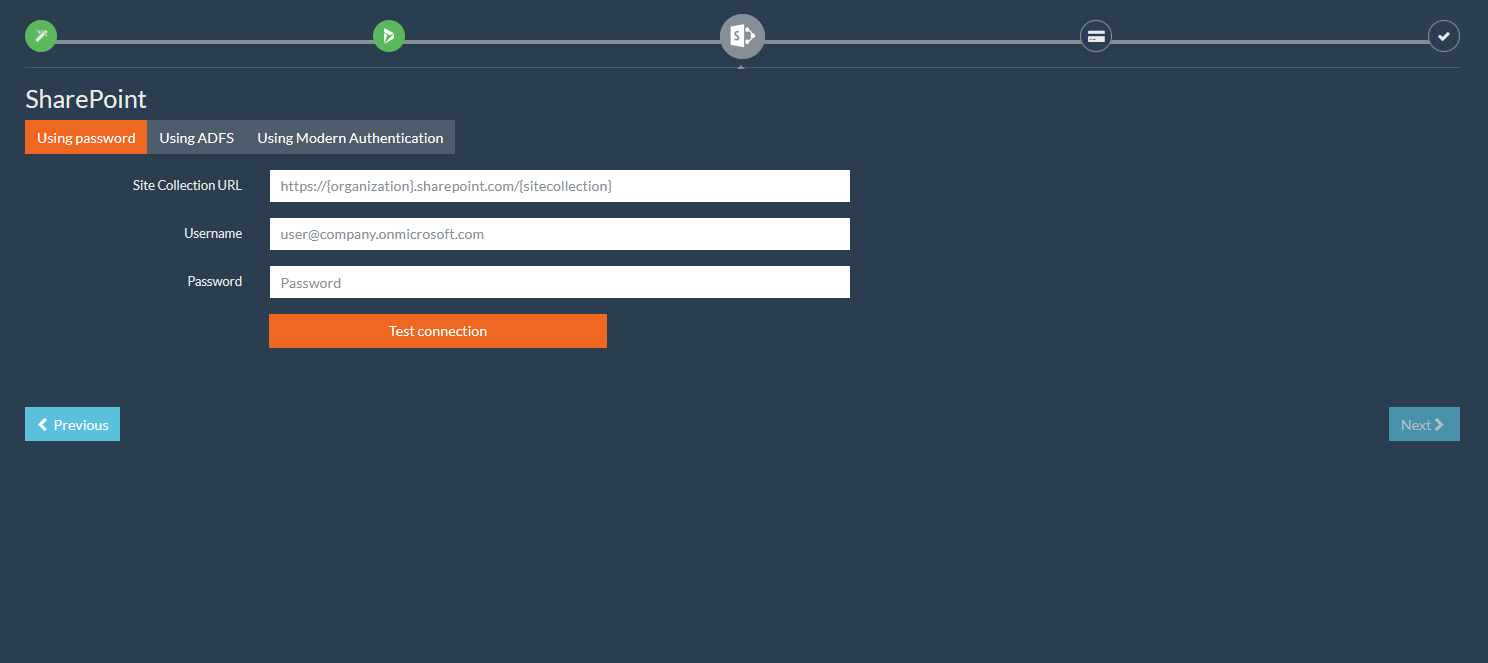Open the final checkmark step

point(1444,36)
